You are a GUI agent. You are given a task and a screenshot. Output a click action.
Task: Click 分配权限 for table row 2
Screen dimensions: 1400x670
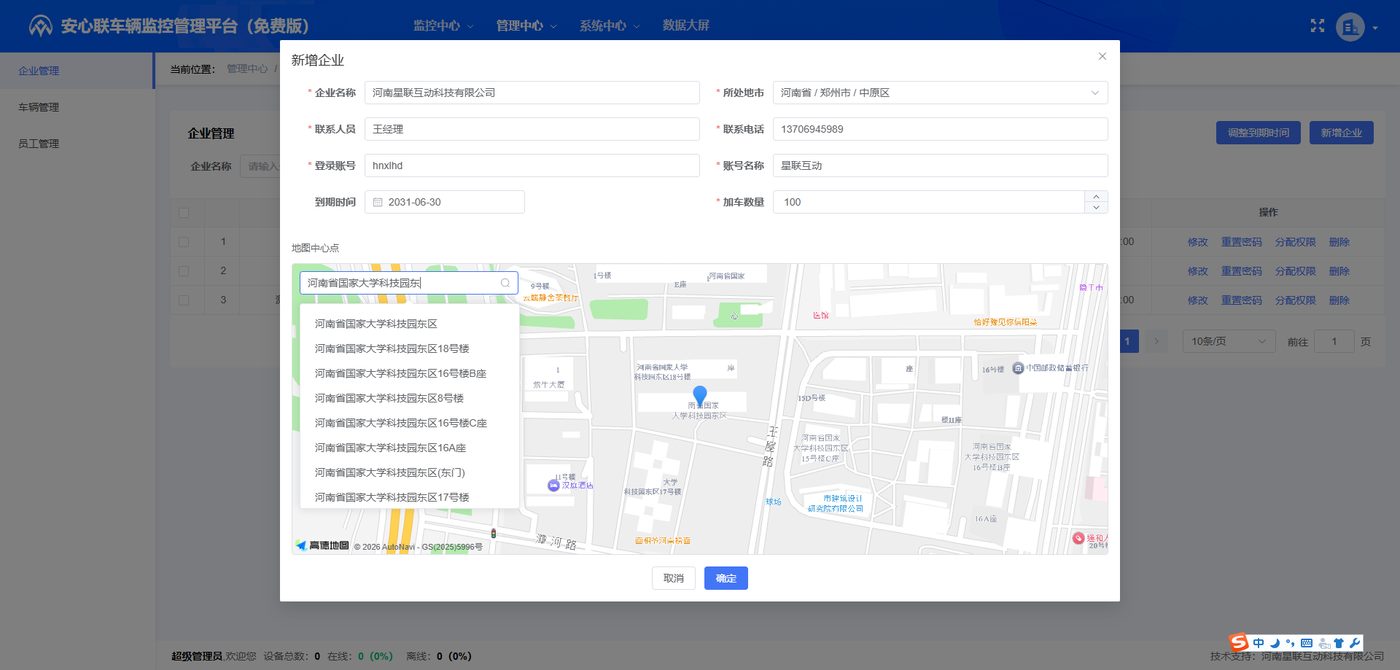coord(1295,271)
